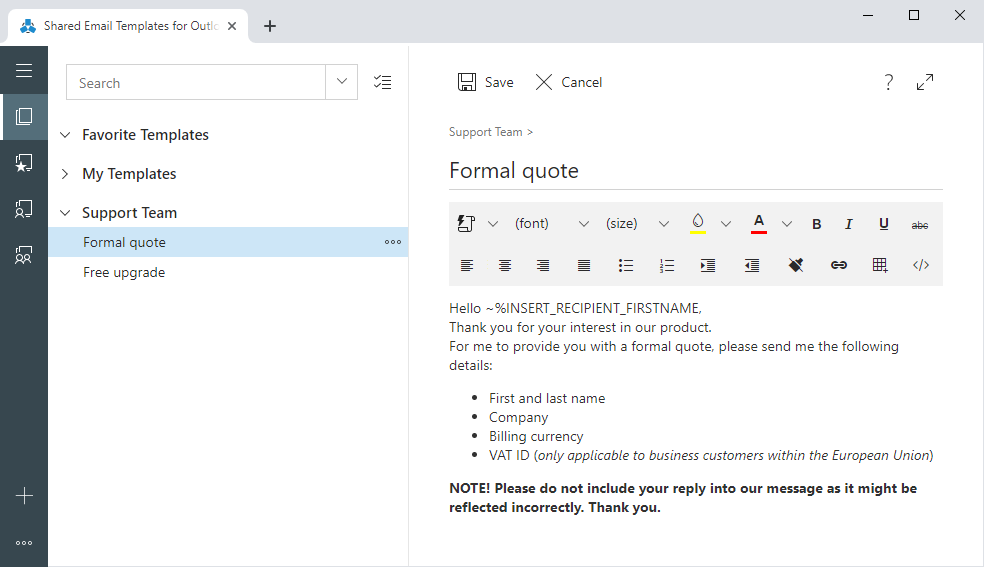Insert a table into the template
Screen dimensions: 984x567
880,265
